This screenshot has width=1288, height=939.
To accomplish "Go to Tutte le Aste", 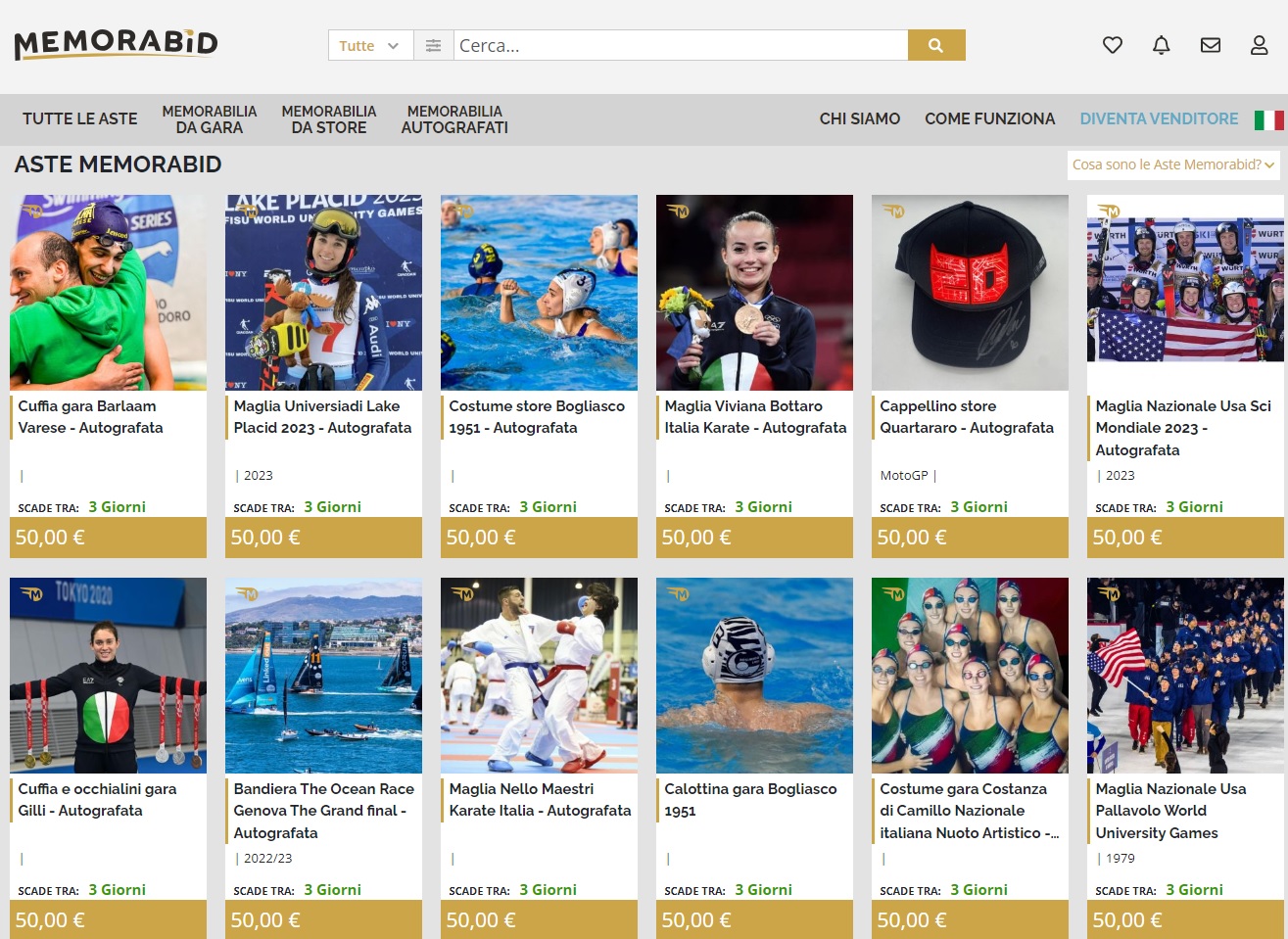I will (79, 118).
